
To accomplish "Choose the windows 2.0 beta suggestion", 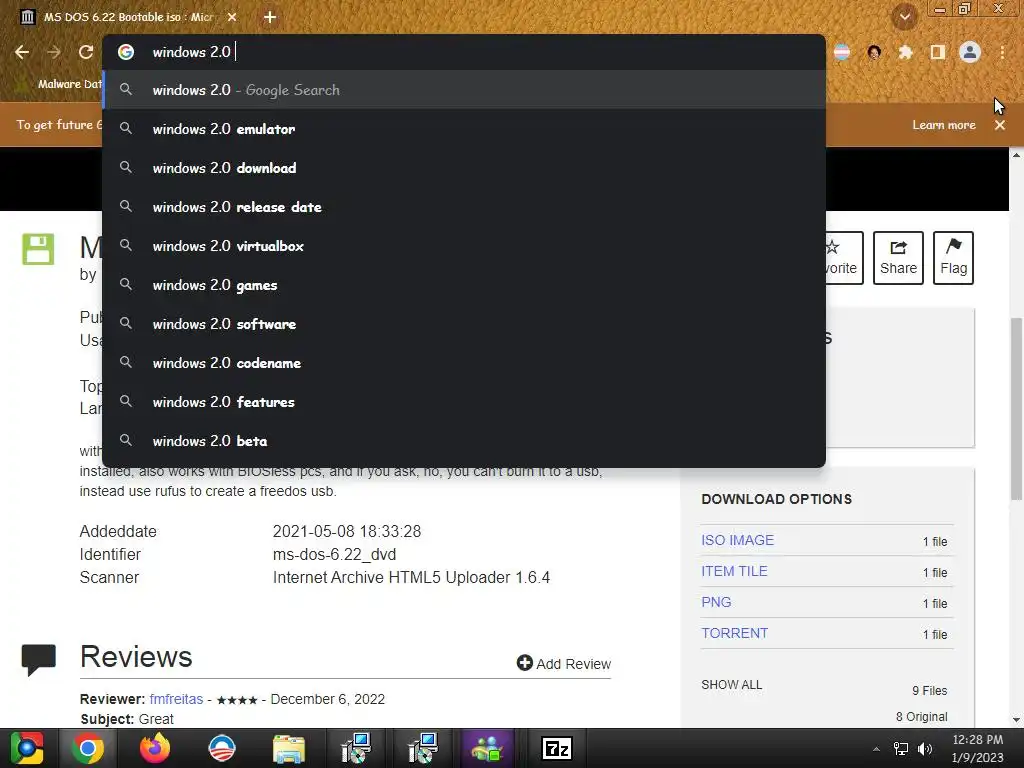I will coord(464,441).
